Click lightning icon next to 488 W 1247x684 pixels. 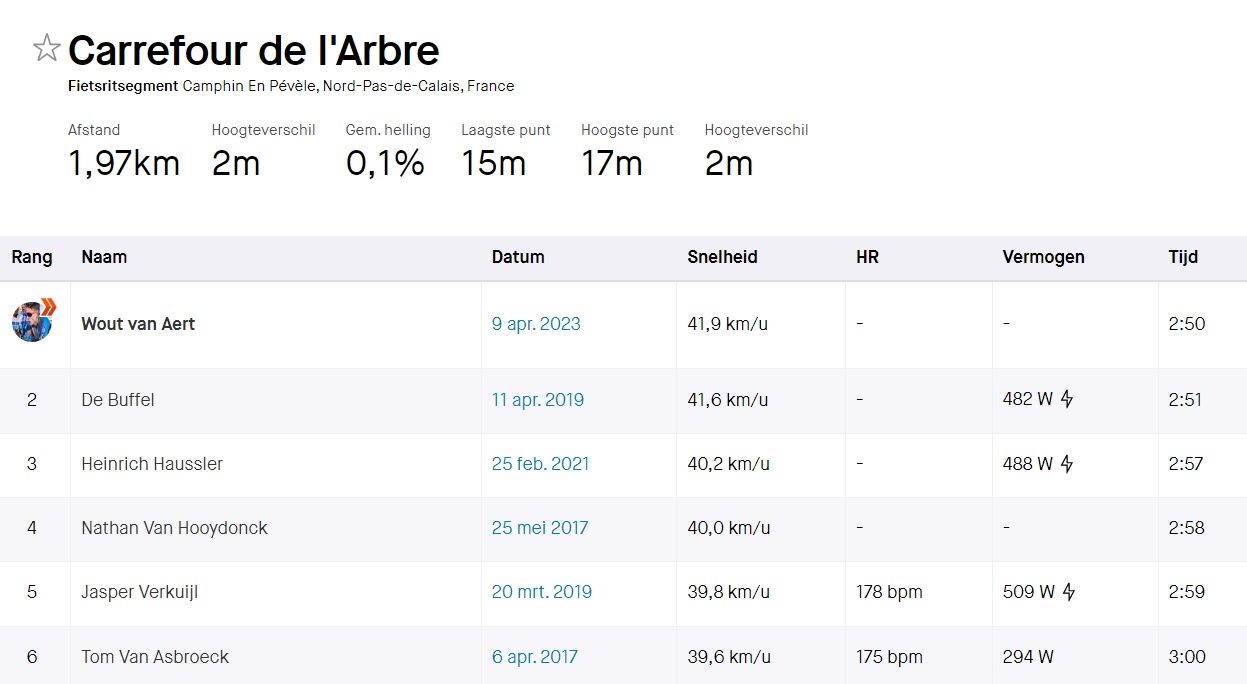[x=1067, y=464]
